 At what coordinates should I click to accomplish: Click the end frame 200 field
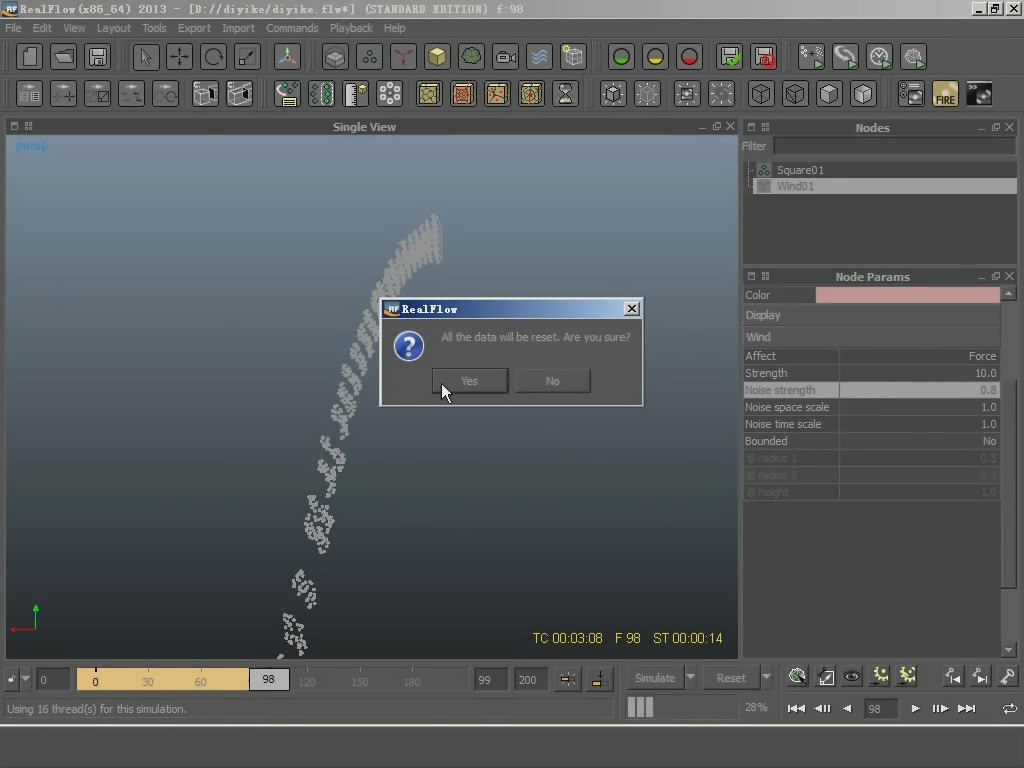530,679
